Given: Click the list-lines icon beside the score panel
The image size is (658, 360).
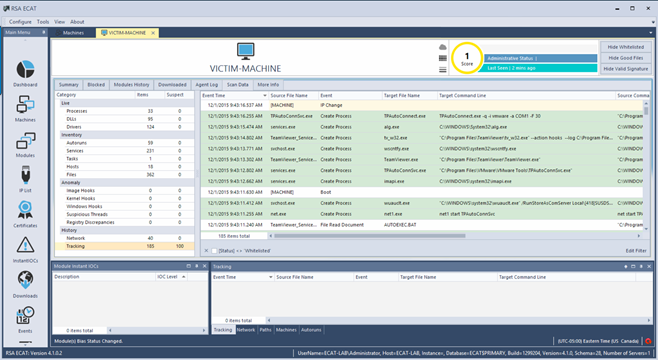Looking at the screenshot, I should click(442, 70).
